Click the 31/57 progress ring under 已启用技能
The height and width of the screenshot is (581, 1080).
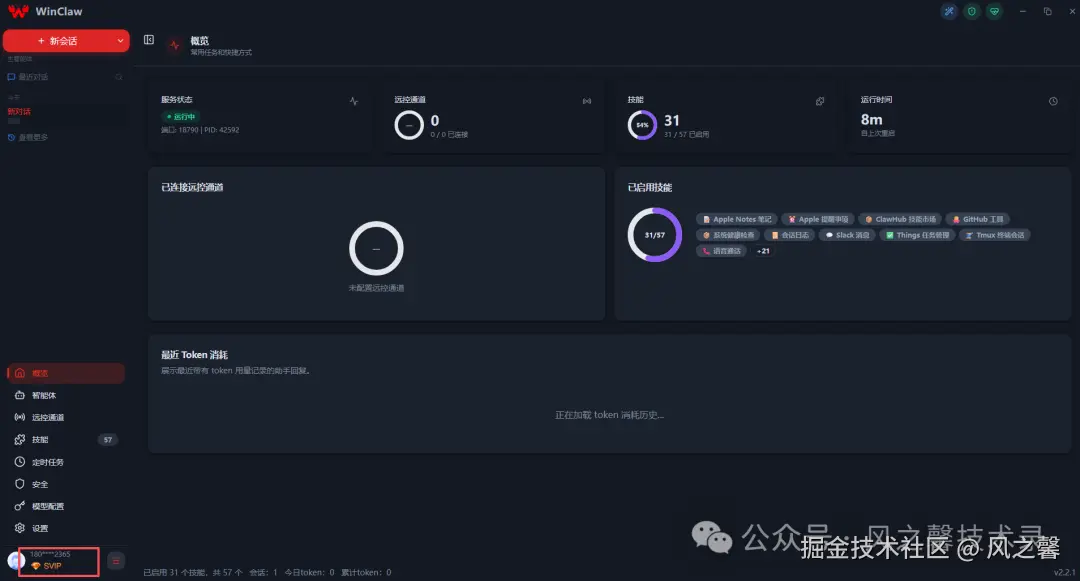click(654, 235)
